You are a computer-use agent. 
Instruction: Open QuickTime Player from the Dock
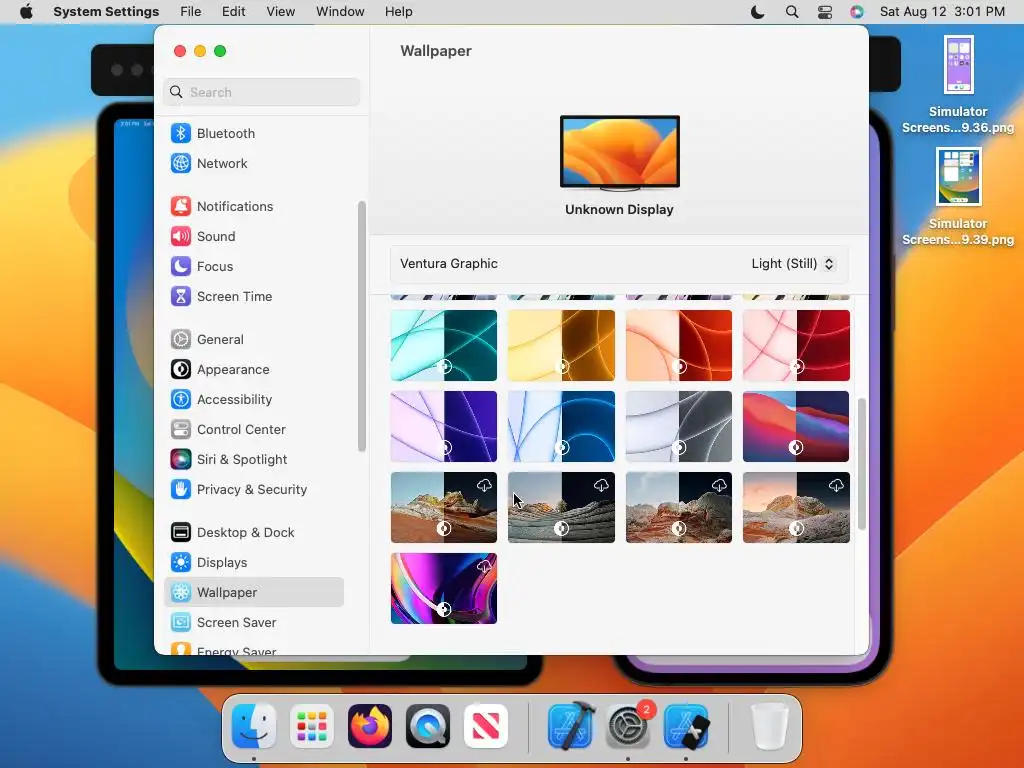(428, 726)
